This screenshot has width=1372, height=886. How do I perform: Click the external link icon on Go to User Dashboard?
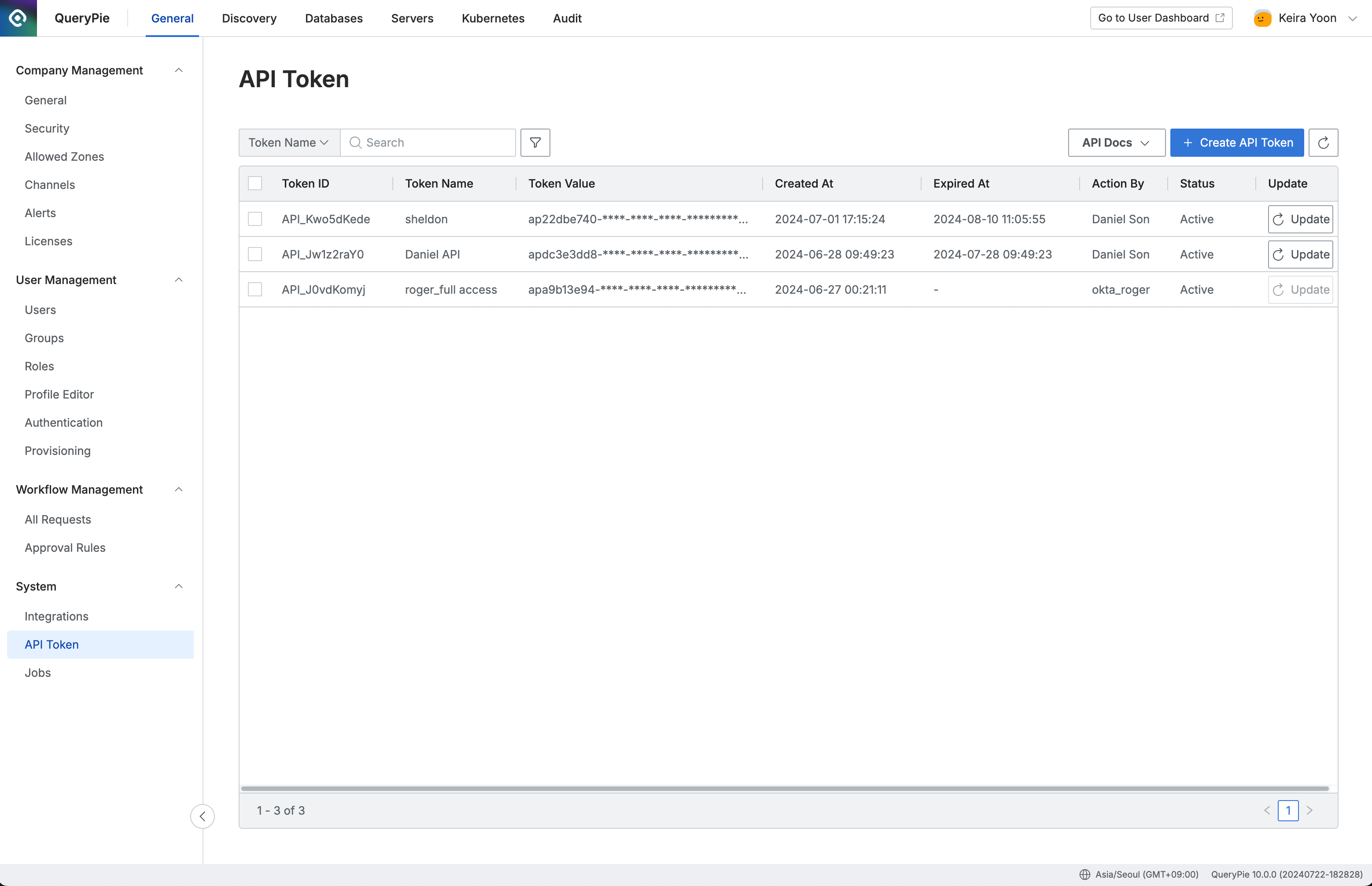[x=1220, y=18]
